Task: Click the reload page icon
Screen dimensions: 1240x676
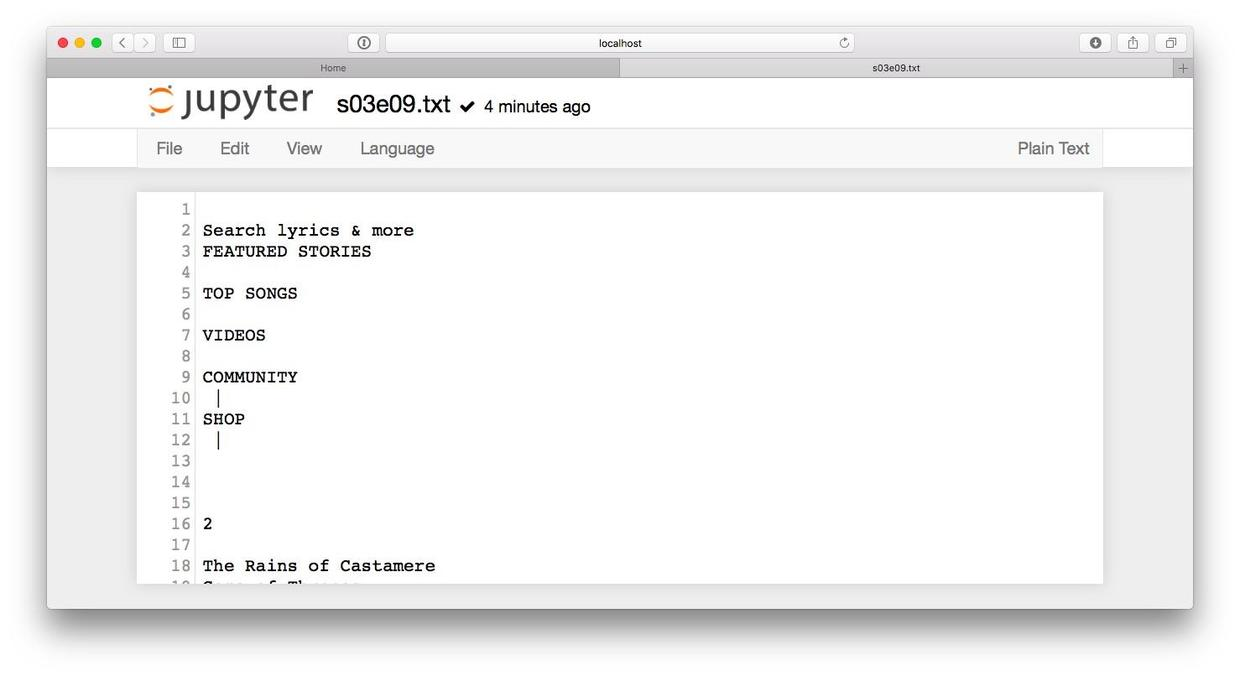Action: [844, 43]
